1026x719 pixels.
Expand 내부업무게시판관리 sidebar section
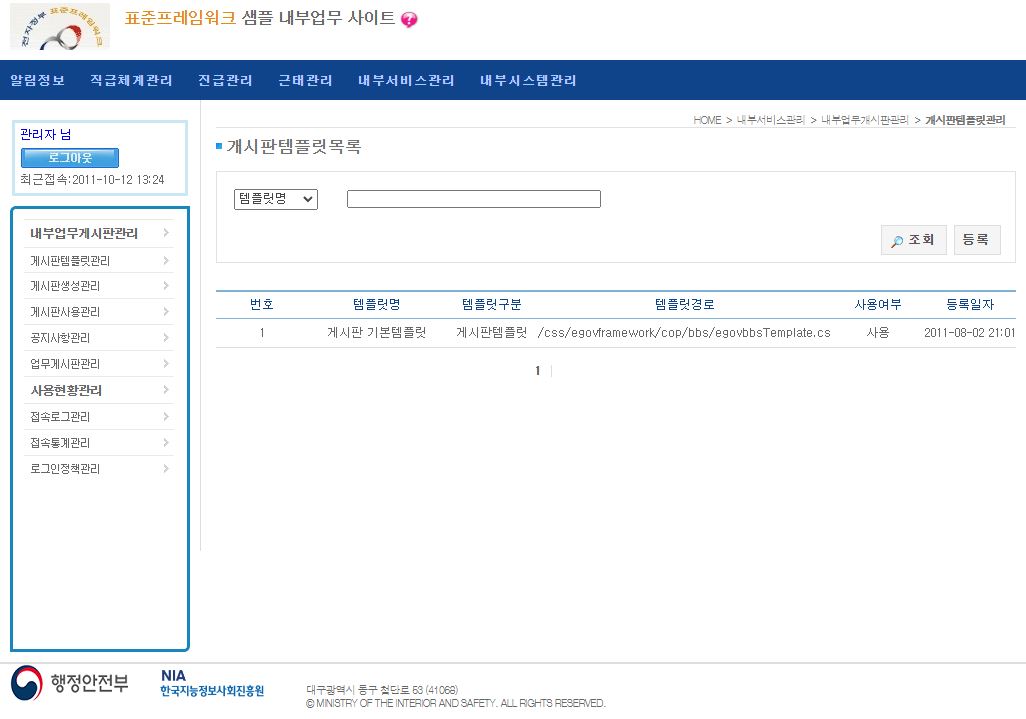[x=84, y=234]
